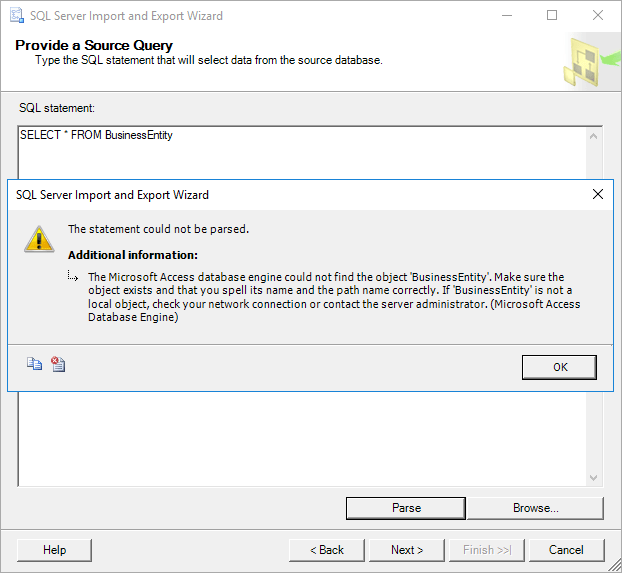The height and width of the screenshot is (573, 622).
Task: Show error technical details icon
Action: pos(58,364)
